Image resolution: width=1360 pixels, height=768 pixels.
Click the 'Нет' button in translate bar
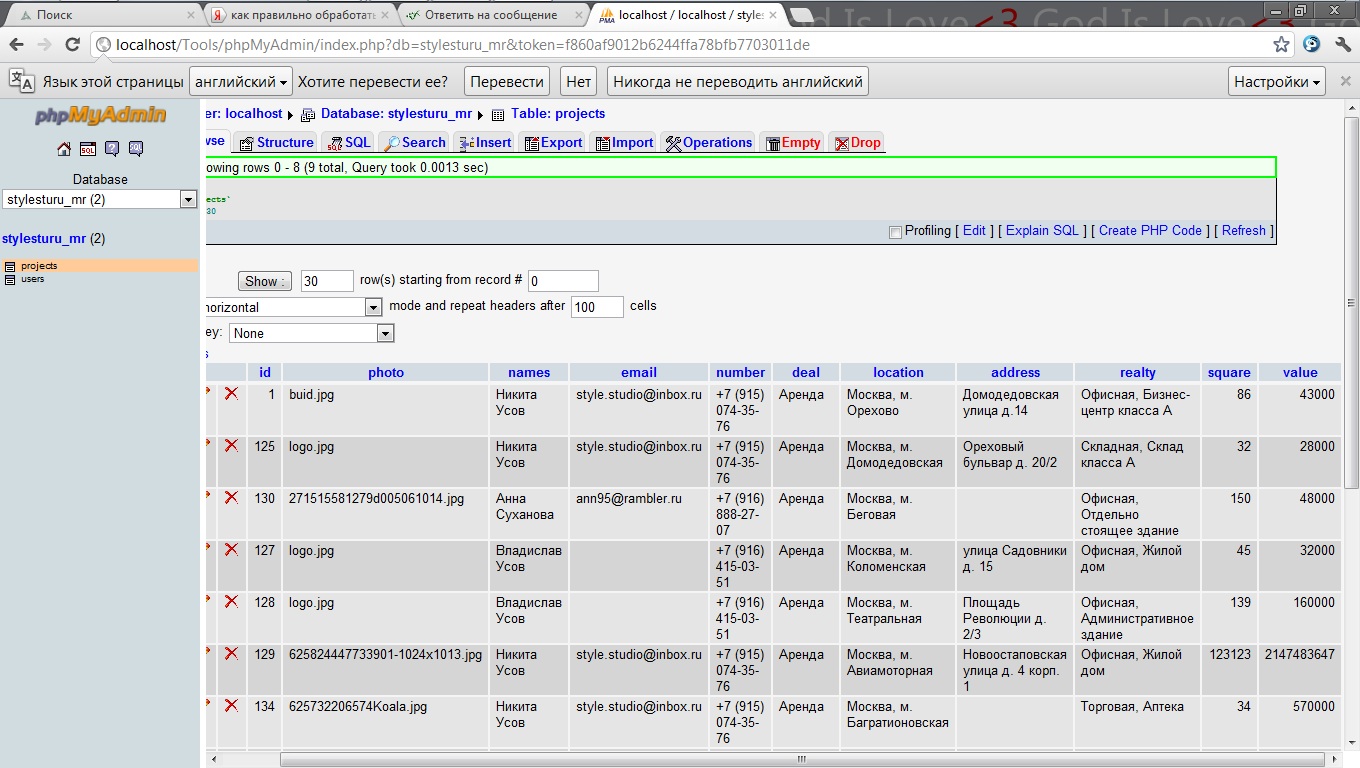click(x=578, y=82)
